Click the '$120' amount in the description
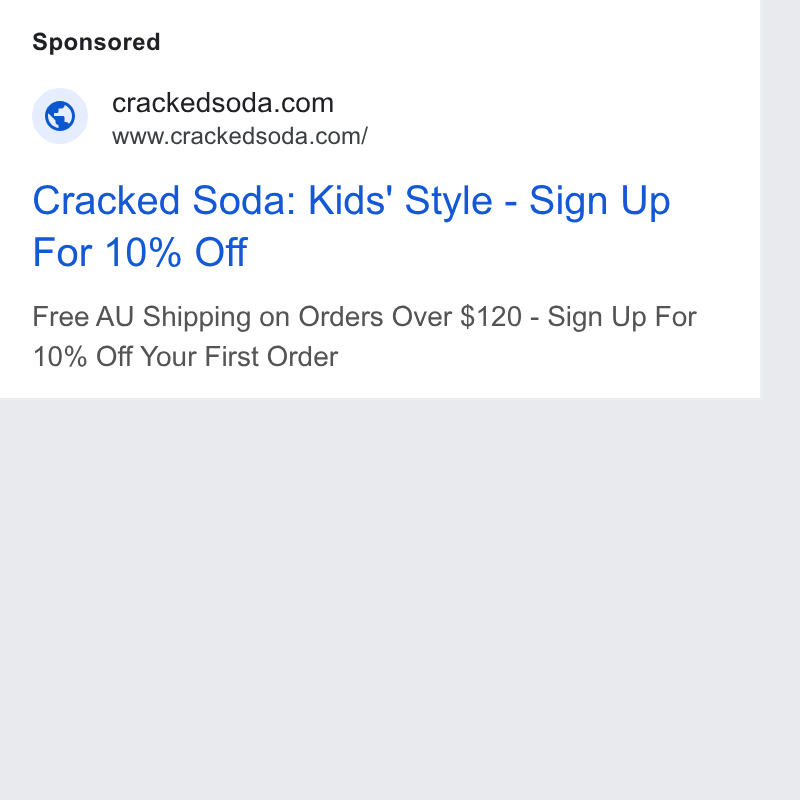This screenshot has width=800, height=800. [x=491, y=316]
